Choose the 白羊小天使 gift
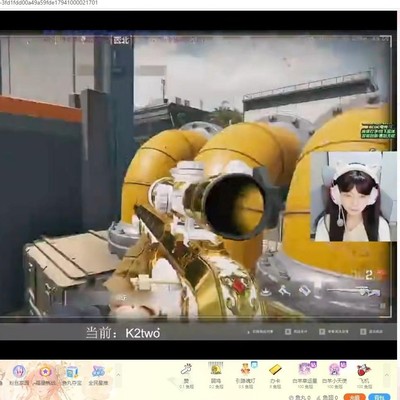This screenshot has width=400, height=400. coord(334,376)
